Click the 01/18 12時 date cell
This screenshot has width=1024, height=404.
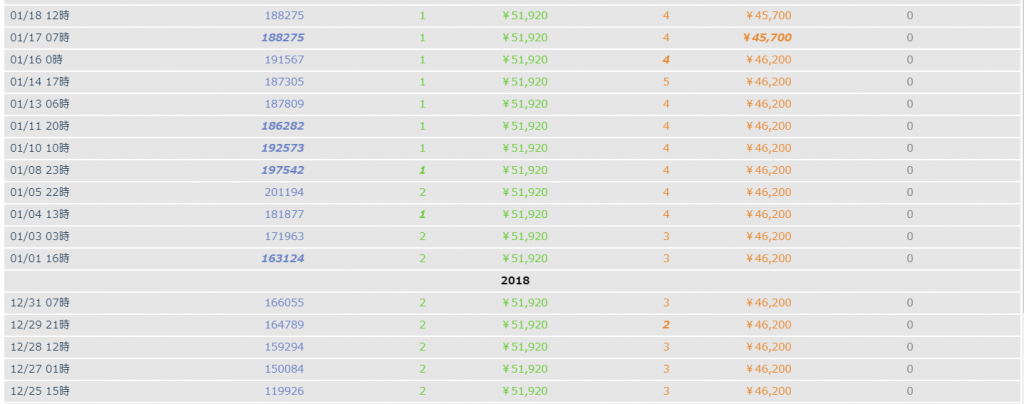point(40,16)
